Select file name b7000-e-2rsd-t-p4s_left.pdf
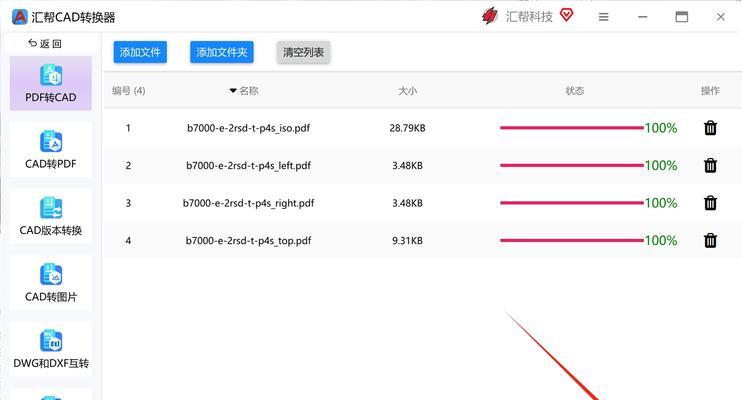The width and height of the screenshot is (742, 400). pyautogui.click(x=248, y=165)
